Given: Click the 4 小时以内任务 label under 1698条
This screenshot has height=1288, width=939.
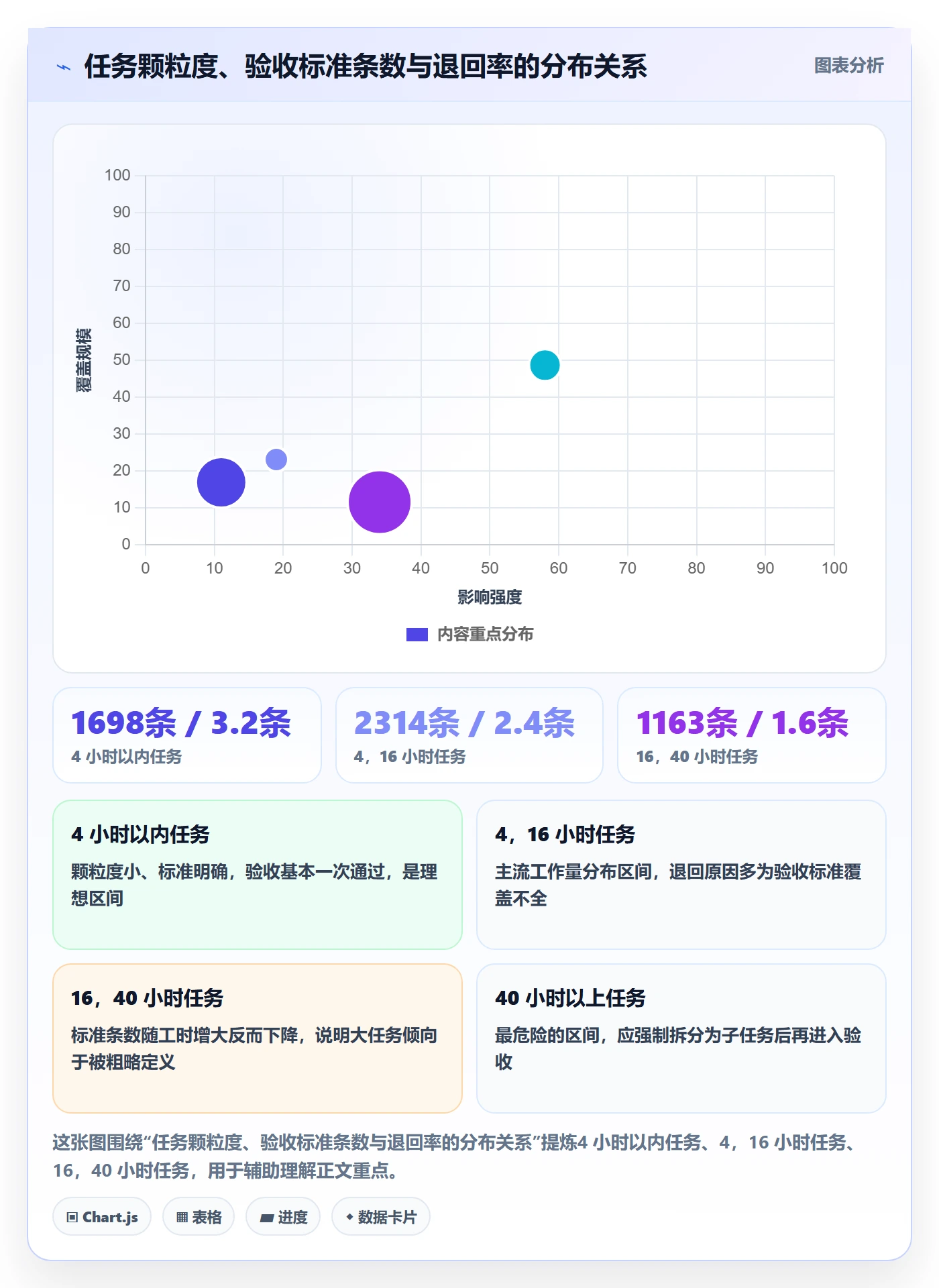Looking at the screenshot, I should point(127,757).
